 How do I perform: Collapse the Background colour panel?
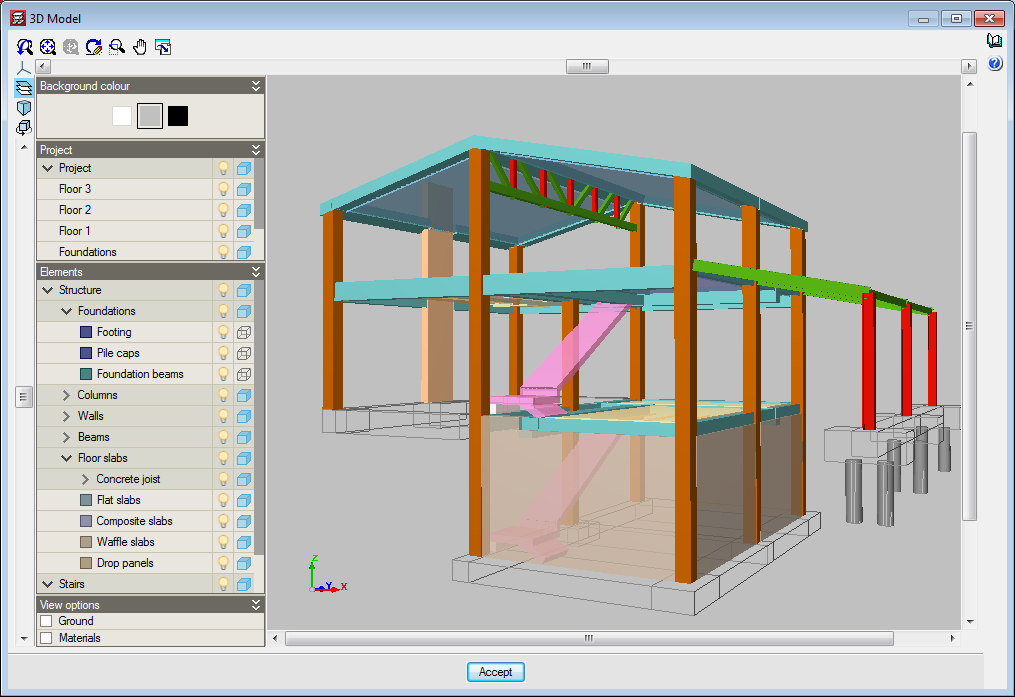[256, 86]
